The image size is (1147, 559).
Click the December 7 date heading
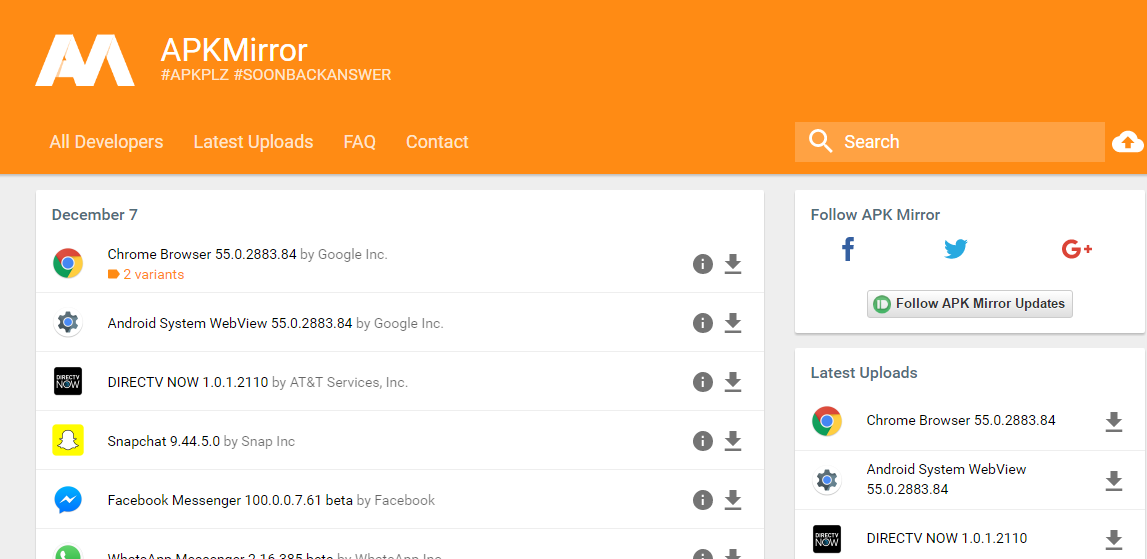pyautogui.click(x=94, y=214)
